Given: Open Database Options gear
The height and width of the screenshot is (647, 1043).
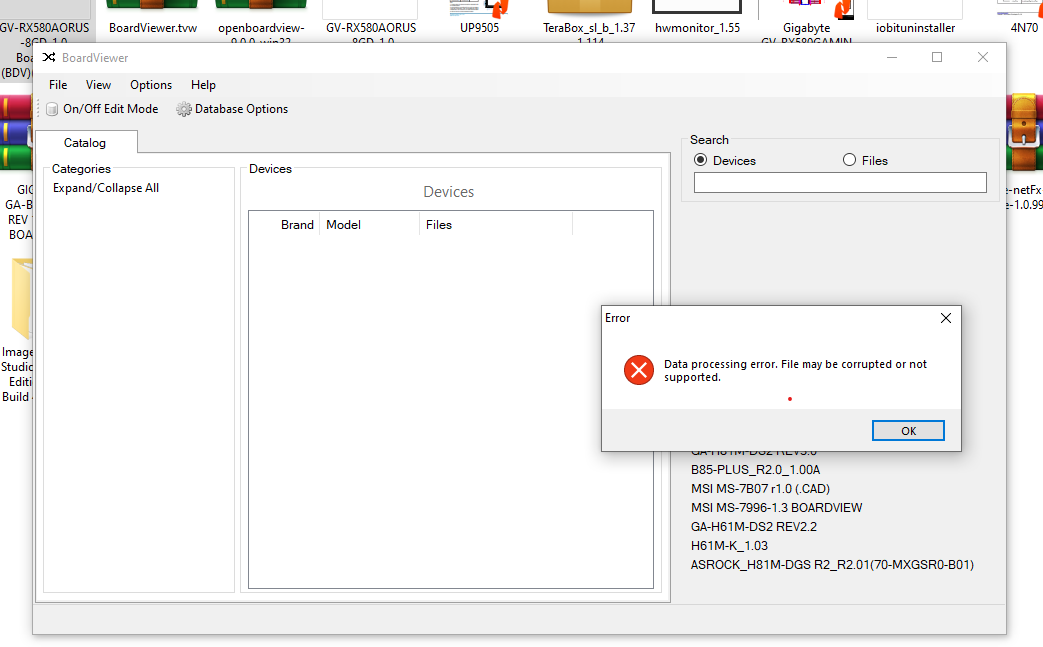Looking at the screenshot, I should pyautogui.click(x=232, y=108).
